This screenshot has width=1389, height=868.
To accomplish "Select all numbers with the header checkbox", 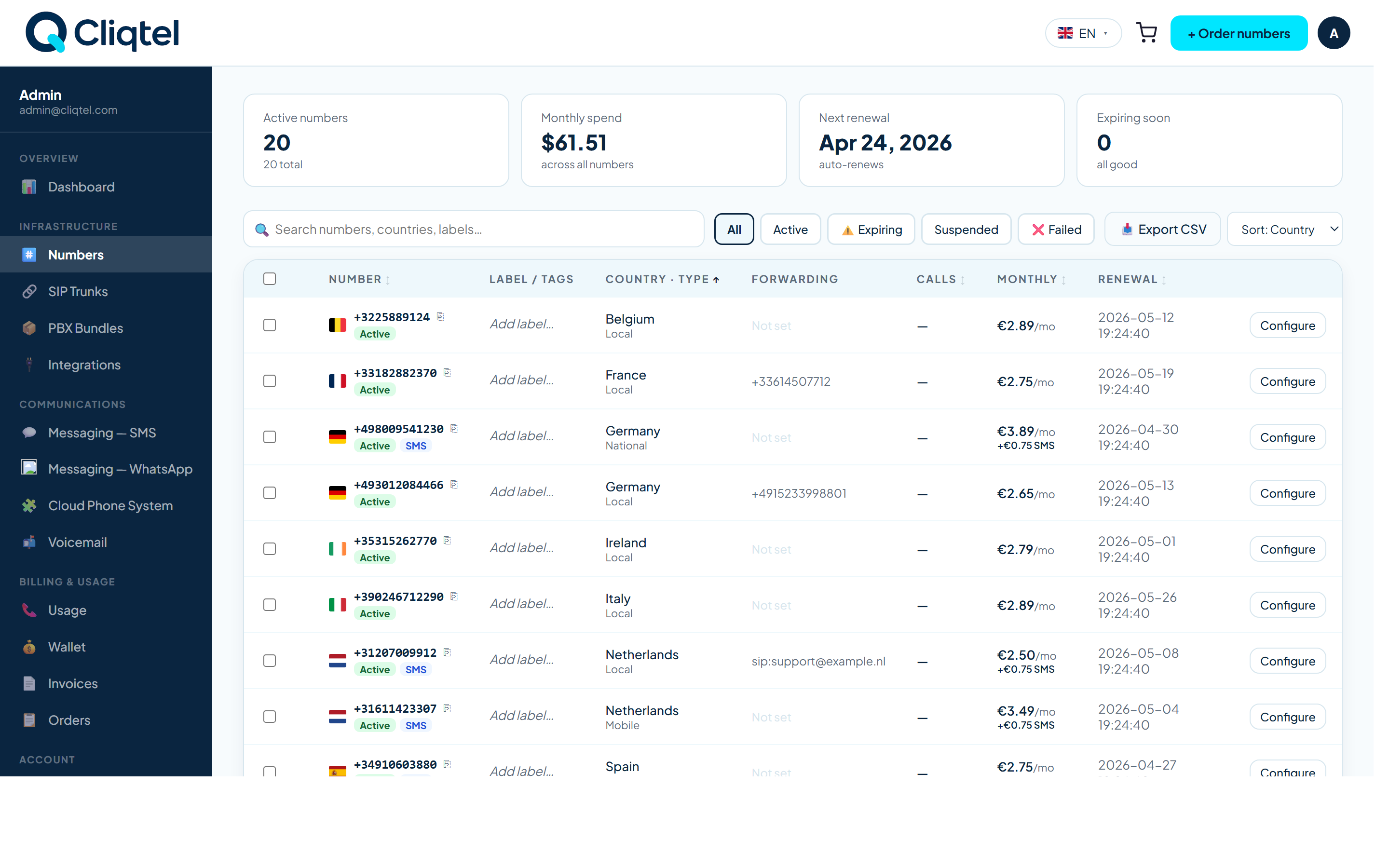I will pos(270,278).
